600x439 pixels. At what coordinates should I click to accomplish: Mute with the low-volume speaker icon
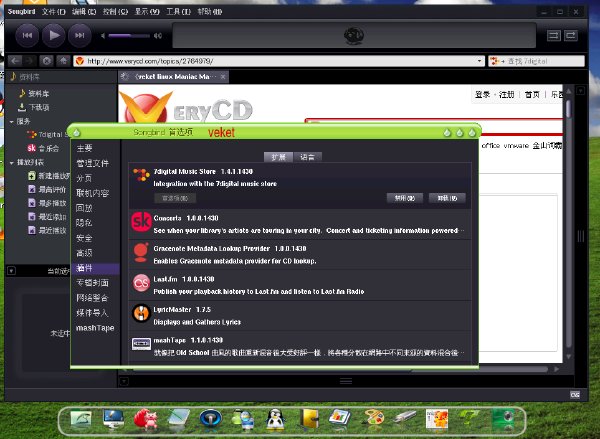tap(103, 36)
